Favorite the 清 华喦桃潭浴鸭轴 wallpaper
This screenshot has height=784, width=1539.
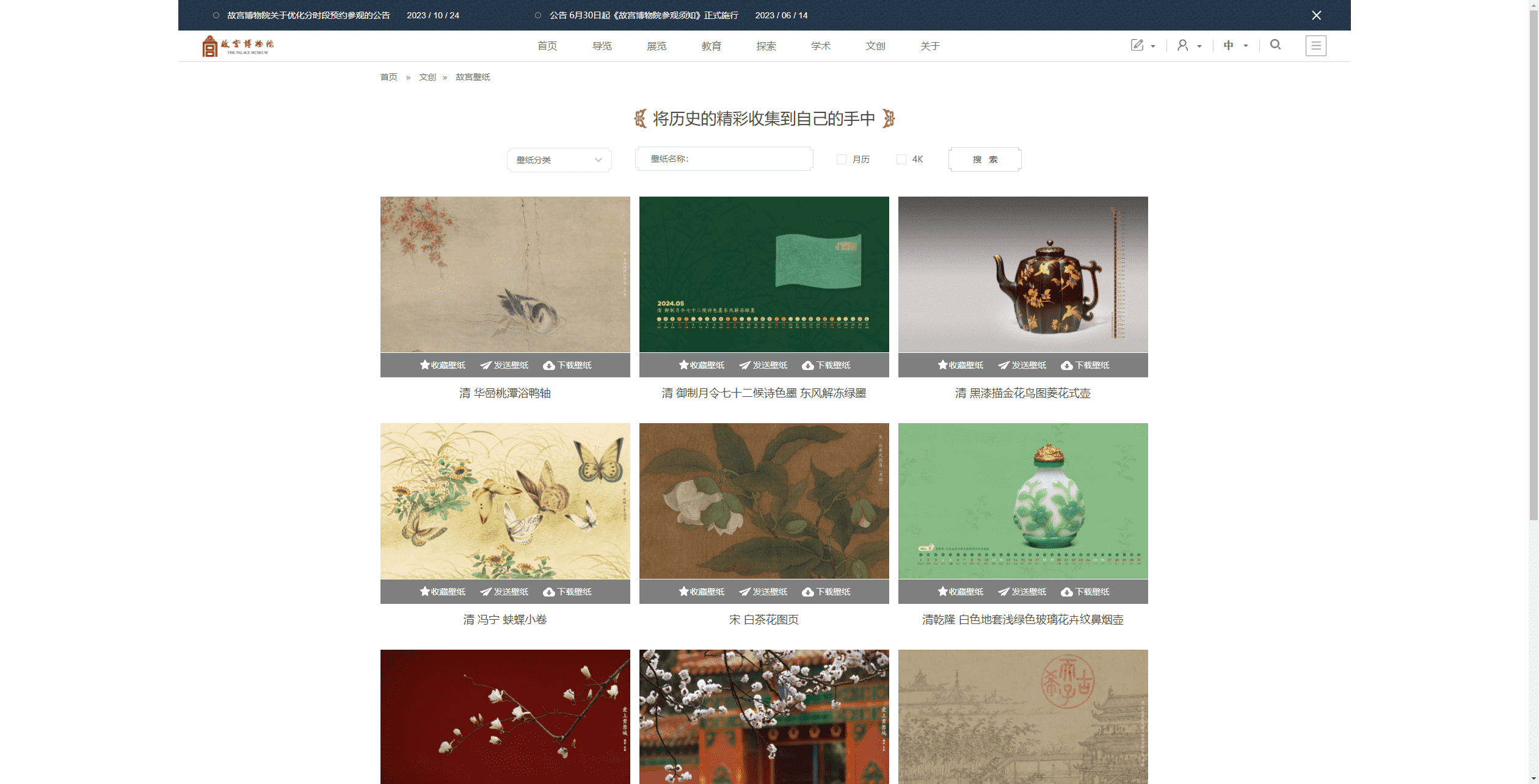pos(443,365)
